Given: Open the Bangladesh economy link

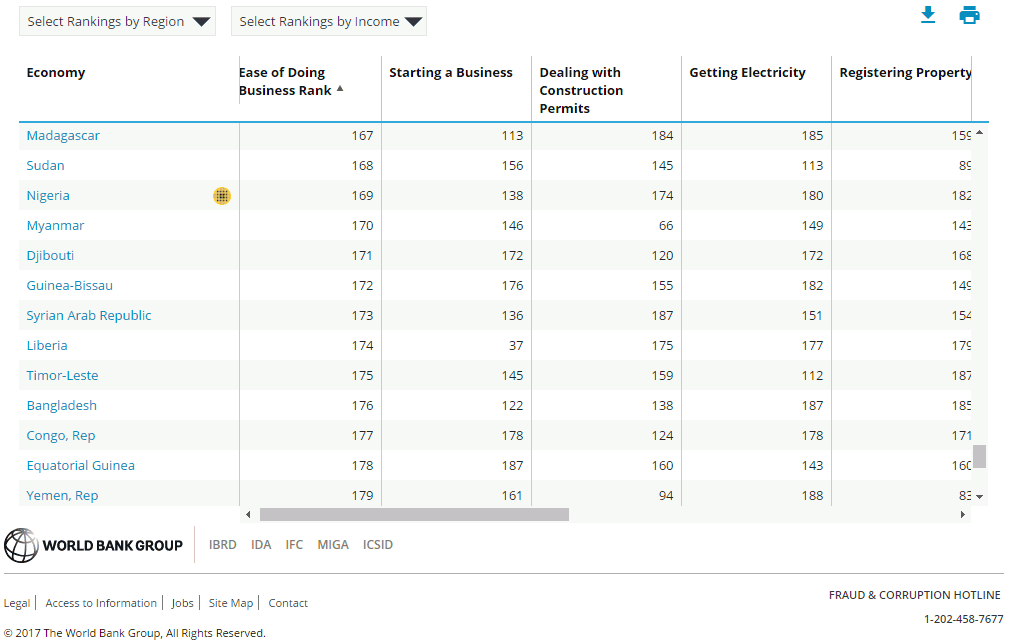Looking at the screenshot, I should [x=62, y=406].
